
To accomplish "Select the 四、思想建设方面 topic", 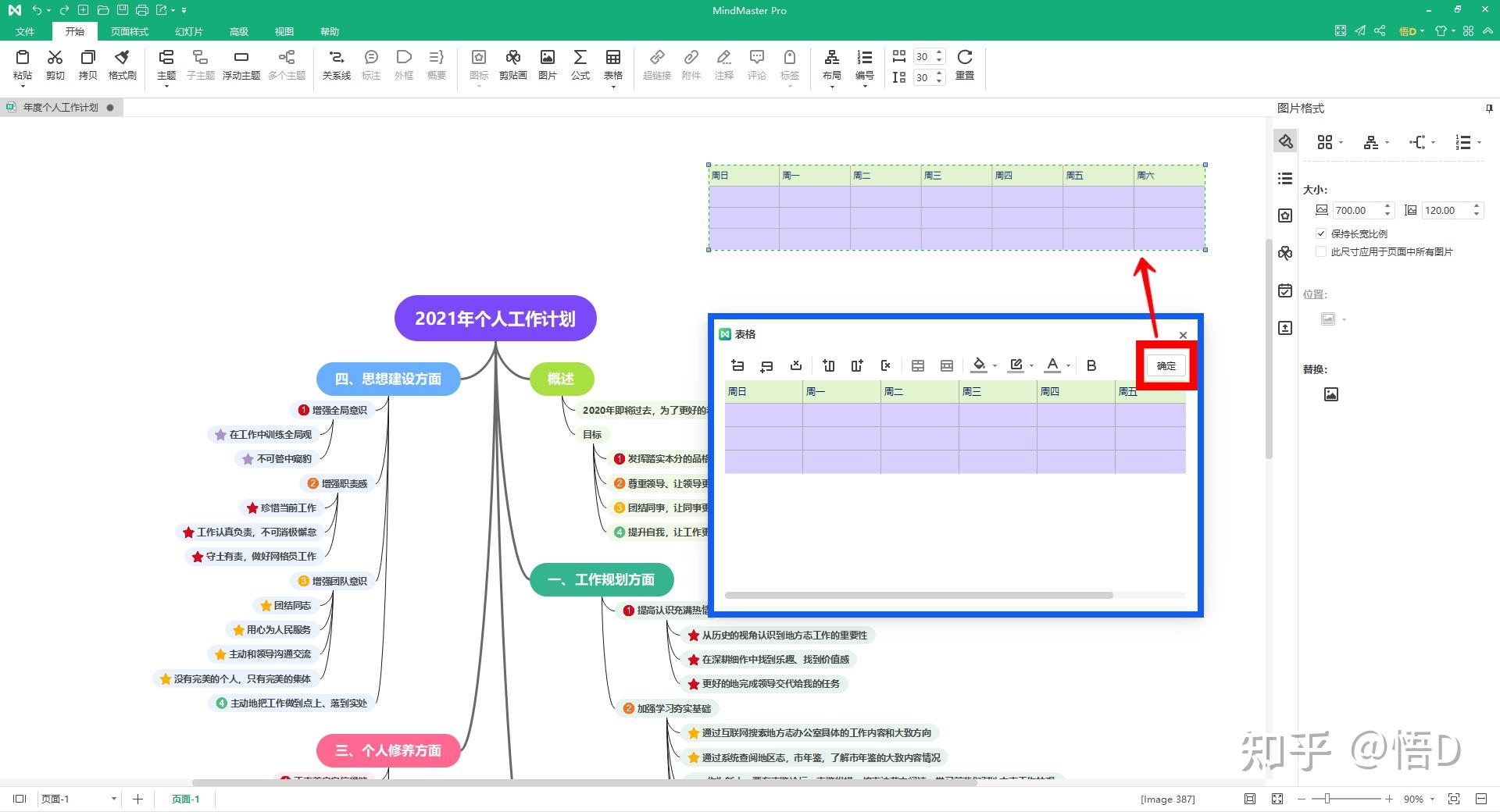I will (388, 379).
